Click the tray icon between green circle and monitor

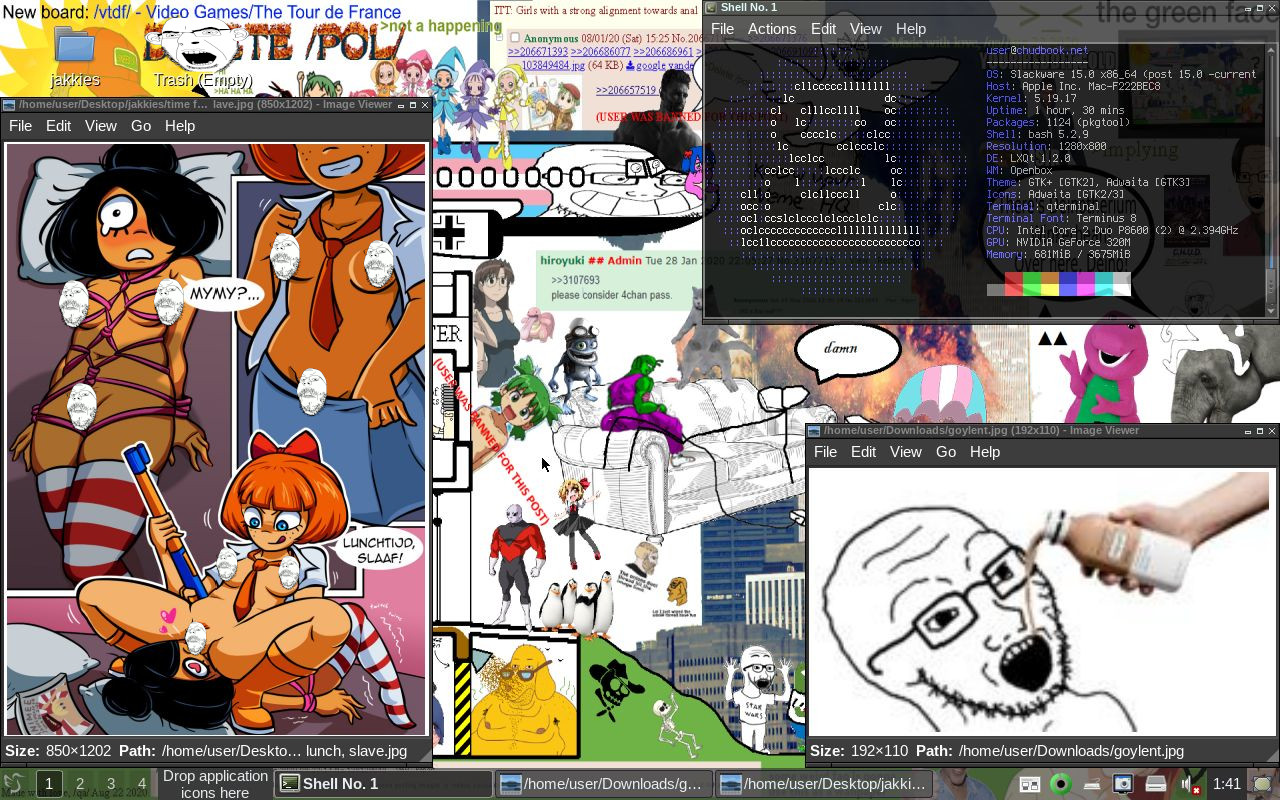coord(1092,784)
